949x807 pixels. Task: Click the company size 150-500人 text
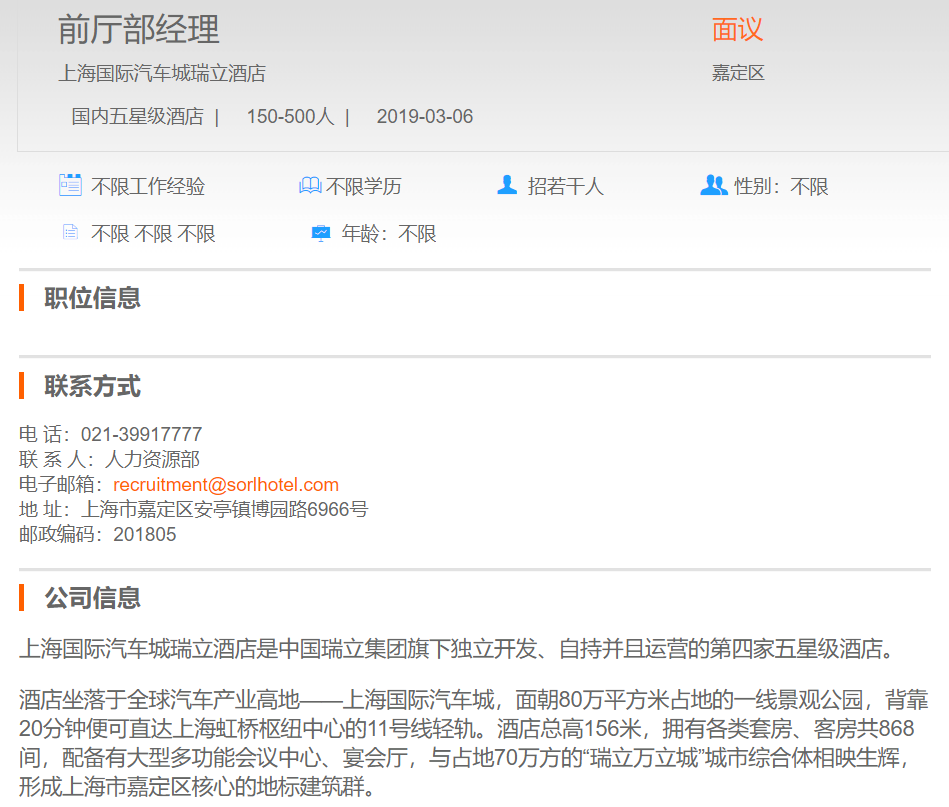tap(290, 117)
